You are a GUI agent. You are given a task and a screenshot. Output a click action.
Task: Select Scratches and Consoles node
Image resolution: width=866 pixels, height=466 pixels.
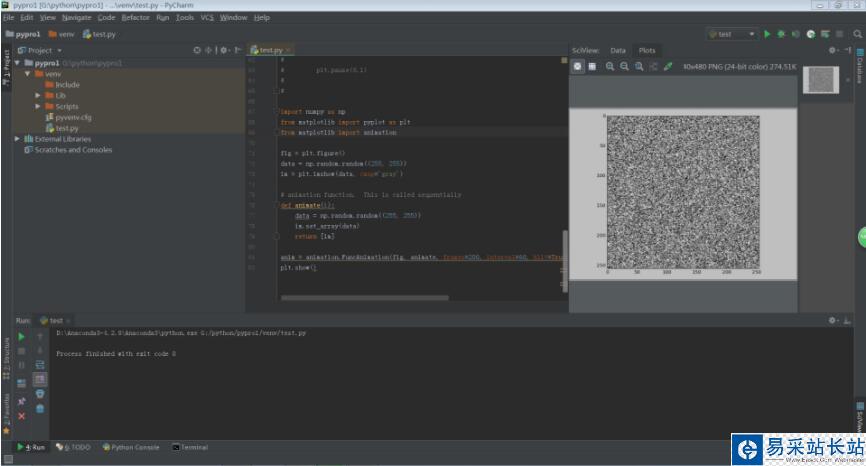(x=68, y=150)
